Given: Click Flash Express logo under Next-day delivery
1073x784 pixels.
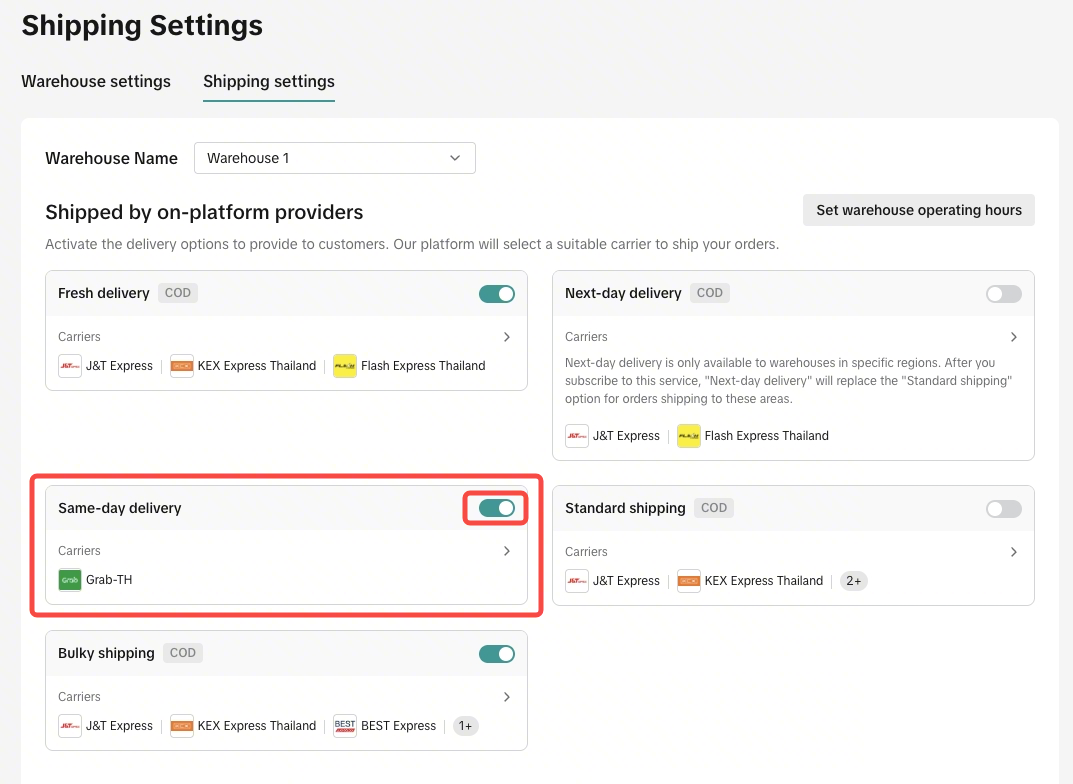Looking at the screenshot, I should tap(689, 436).
